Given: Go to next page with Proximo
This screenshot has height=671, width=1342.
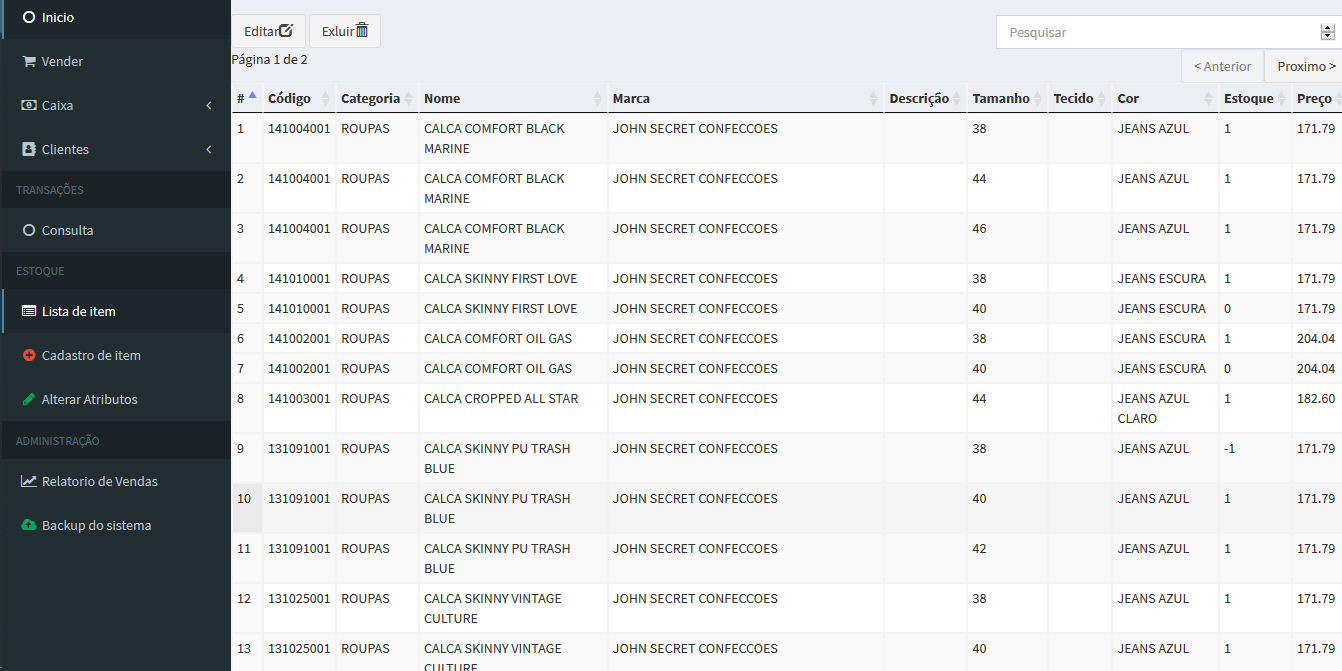Looking at the screenshot, I should click(x=1304, y=66).
